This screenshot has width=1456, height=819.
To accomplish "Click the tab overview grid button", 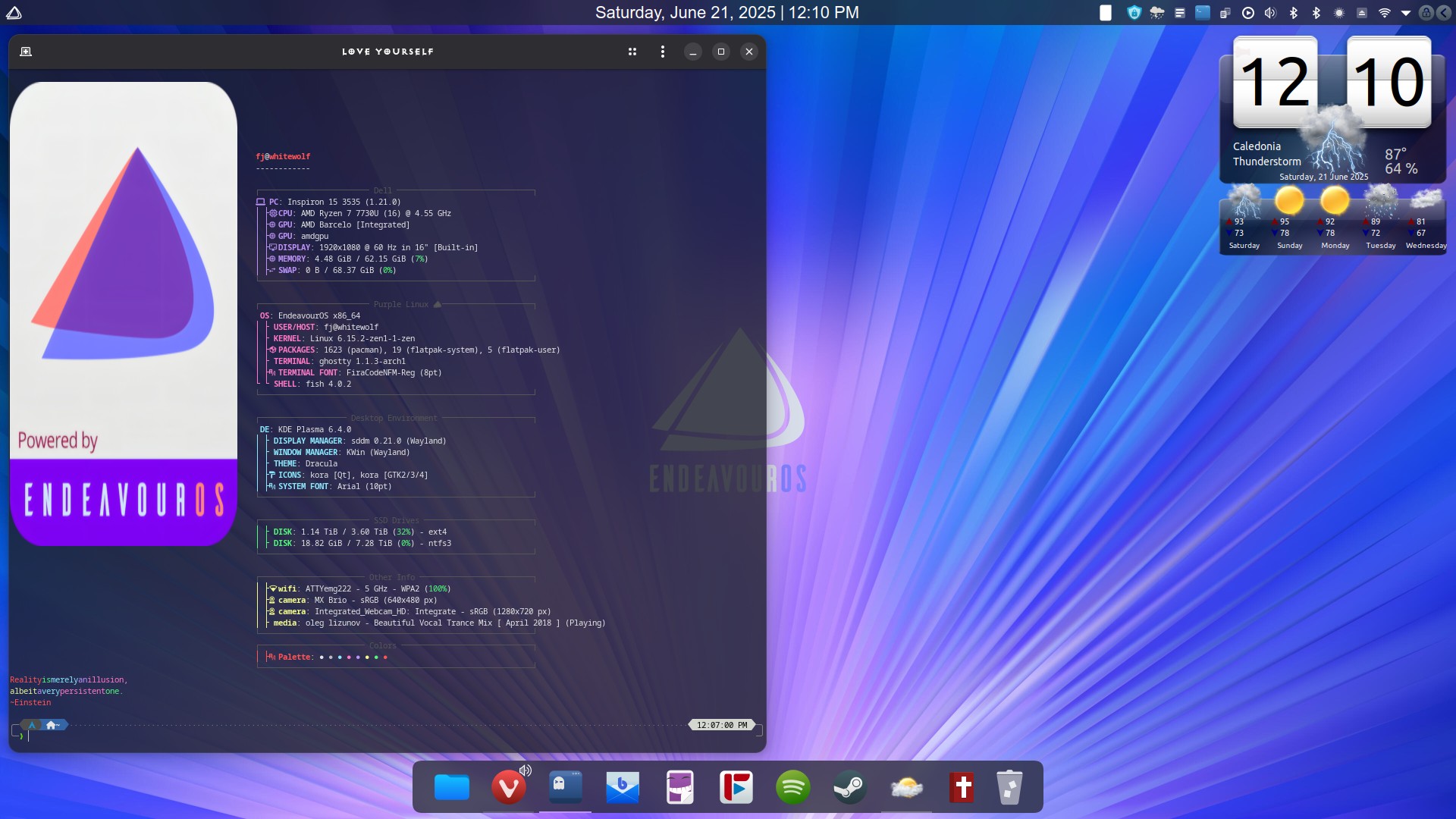I will click(632, 52).
